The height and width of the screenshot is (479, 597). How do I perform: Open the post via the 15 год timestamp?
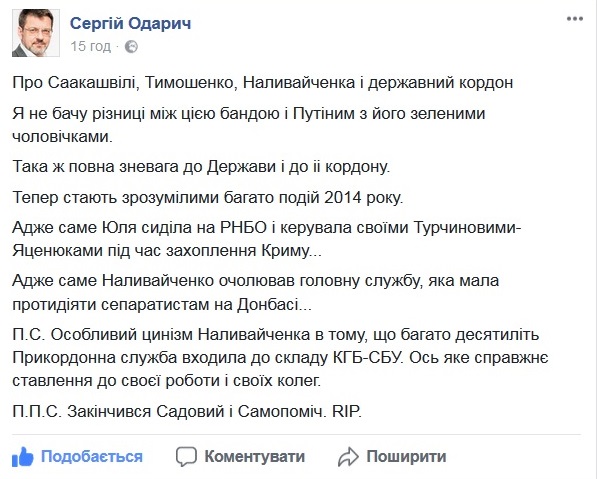tap(91, 46)
